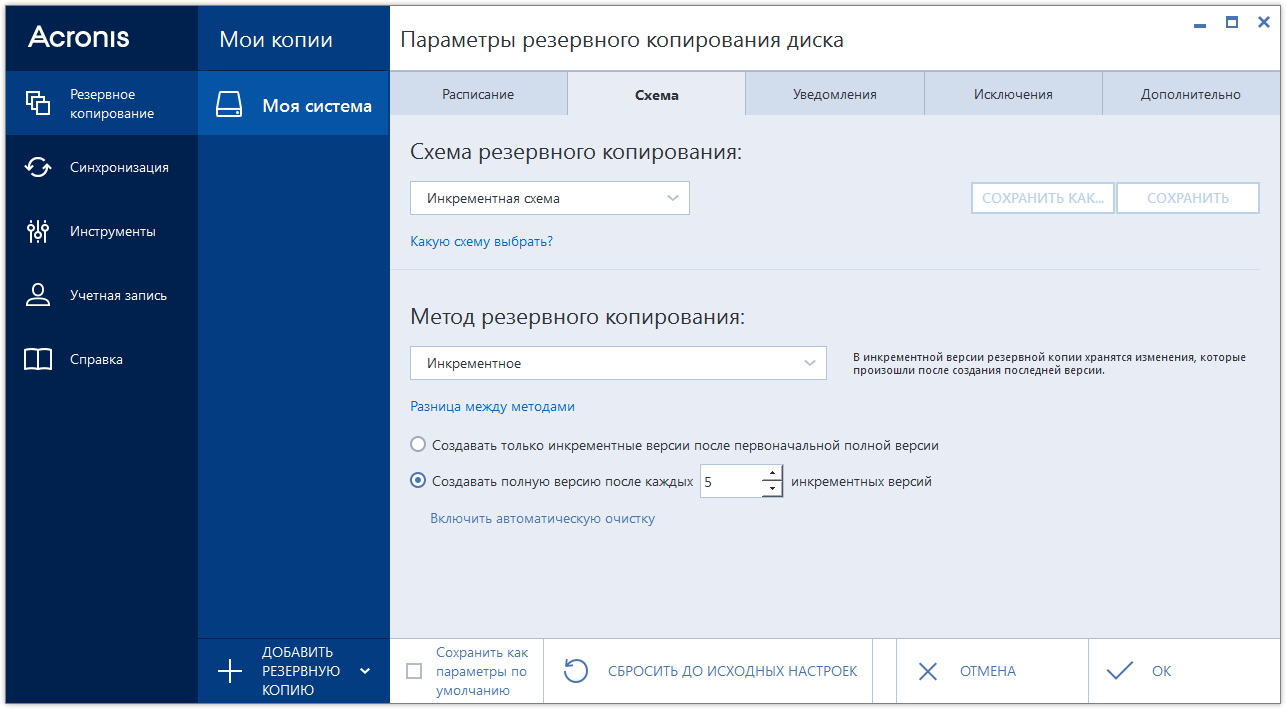Screen dimensions: 1286x709
Task: Click the Учетная запись person icon
Action: click(37, 295)
